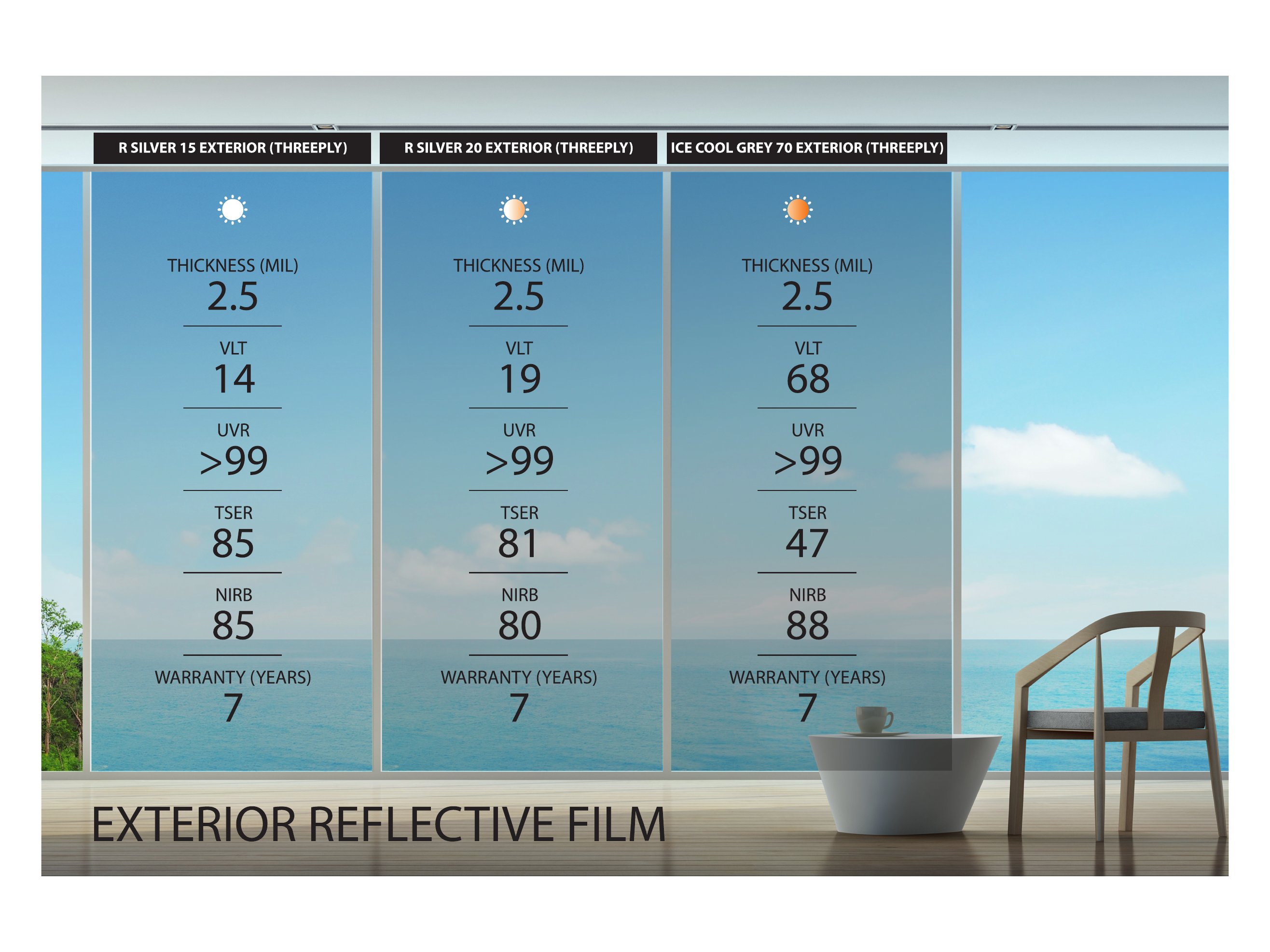Click the EXTERIOR REFLECTIVE FILM title
Screen dimensions: 1270x952
[378, 825]
